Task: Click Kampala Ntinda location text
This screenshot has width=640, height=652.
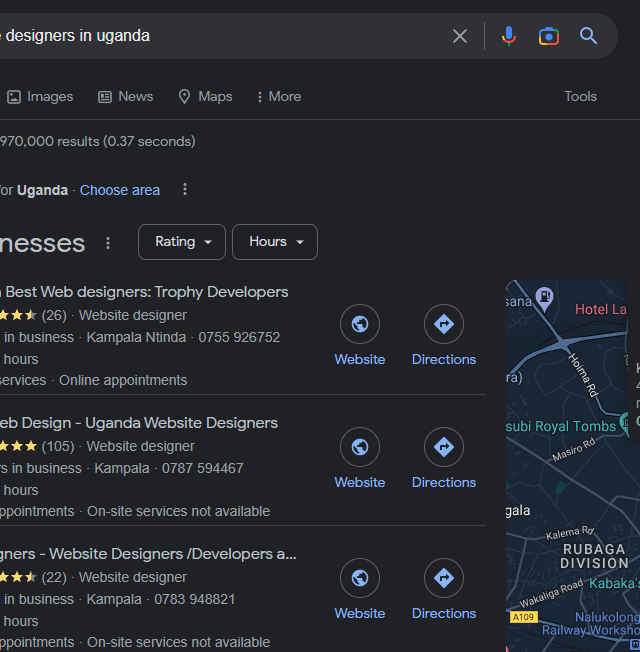Action: [136, 337]
